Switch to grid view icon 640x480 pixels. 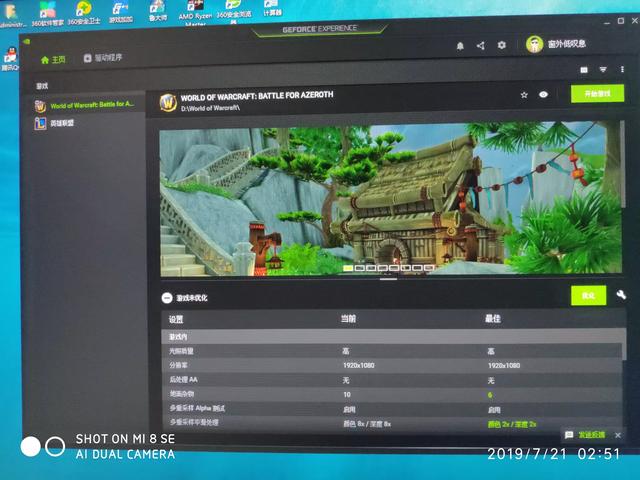584,70
